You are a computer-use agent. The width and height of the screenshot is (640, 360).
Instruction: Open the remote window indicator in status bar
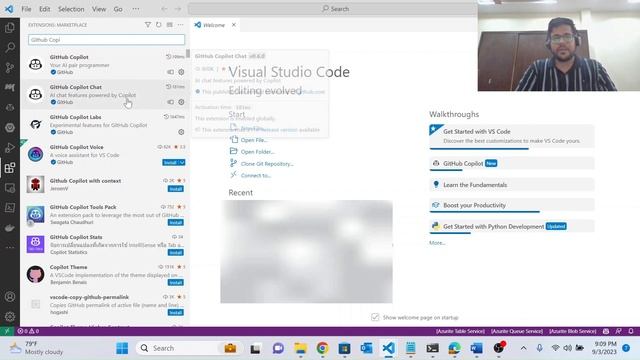tap(7, 331)
